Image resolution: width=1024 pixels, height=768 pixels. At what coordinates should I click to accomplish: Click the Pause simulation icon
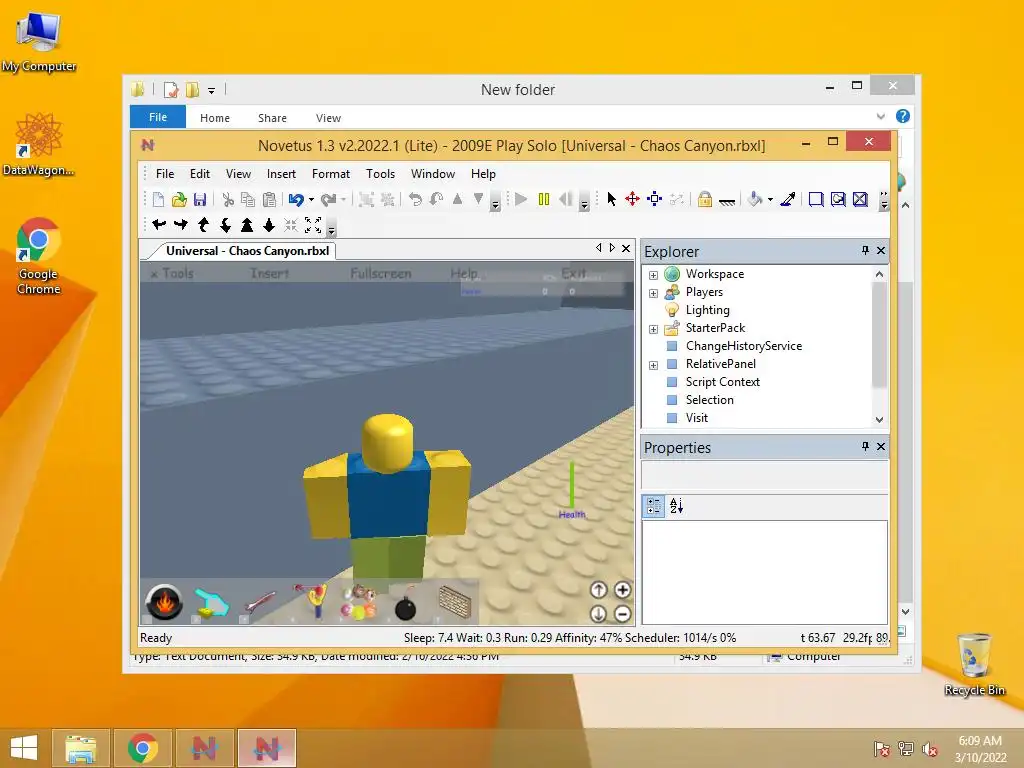click(x=543, y=199)
